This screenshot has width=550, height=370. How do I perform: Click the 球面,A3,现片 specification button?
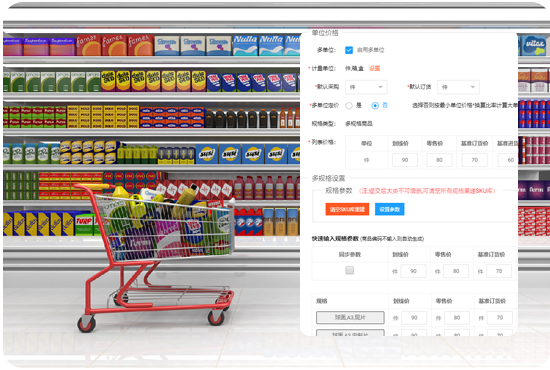pyautogui.click(x=350, y=317)
